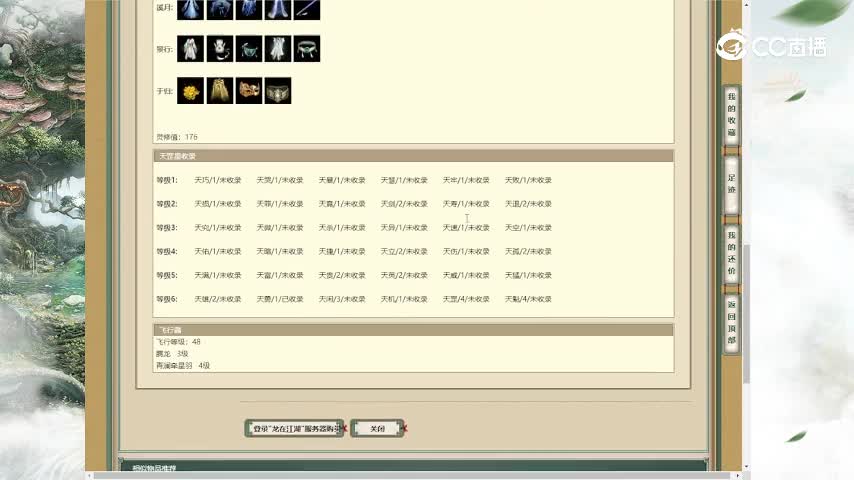Click the white vase-shaped ornament icon
This screenshot has height=480, width=854.
coord(220,48)
